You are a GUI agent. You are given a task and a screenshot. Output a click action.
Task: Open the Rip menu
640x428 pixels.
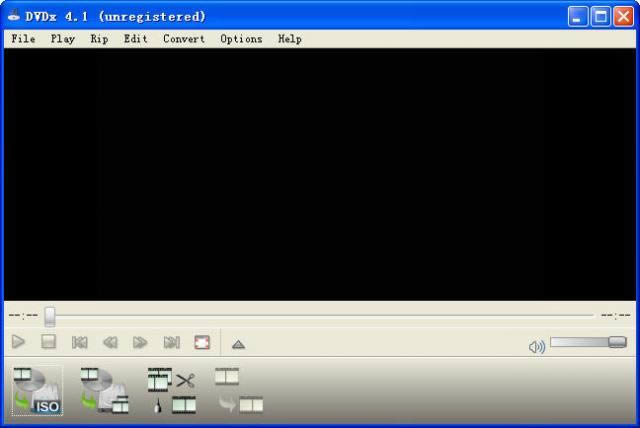(99, 39)
